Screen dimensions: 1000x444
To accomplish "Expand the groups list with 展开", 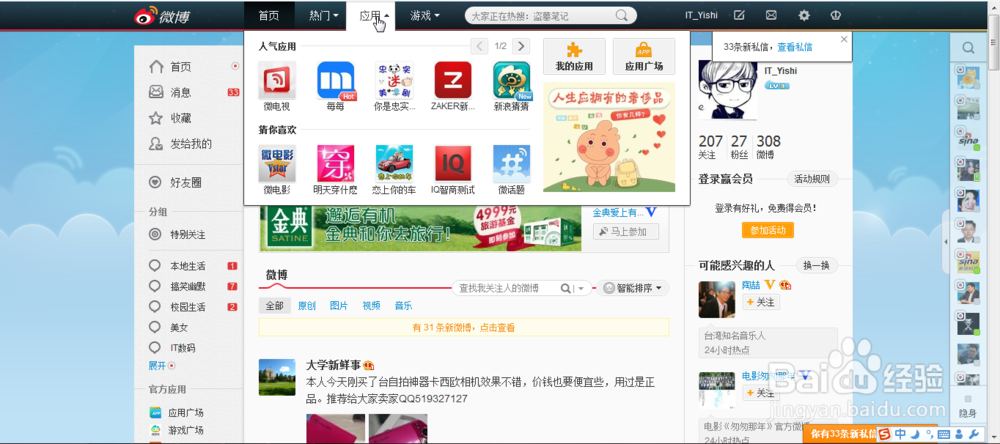I will (x=157, y=366).
